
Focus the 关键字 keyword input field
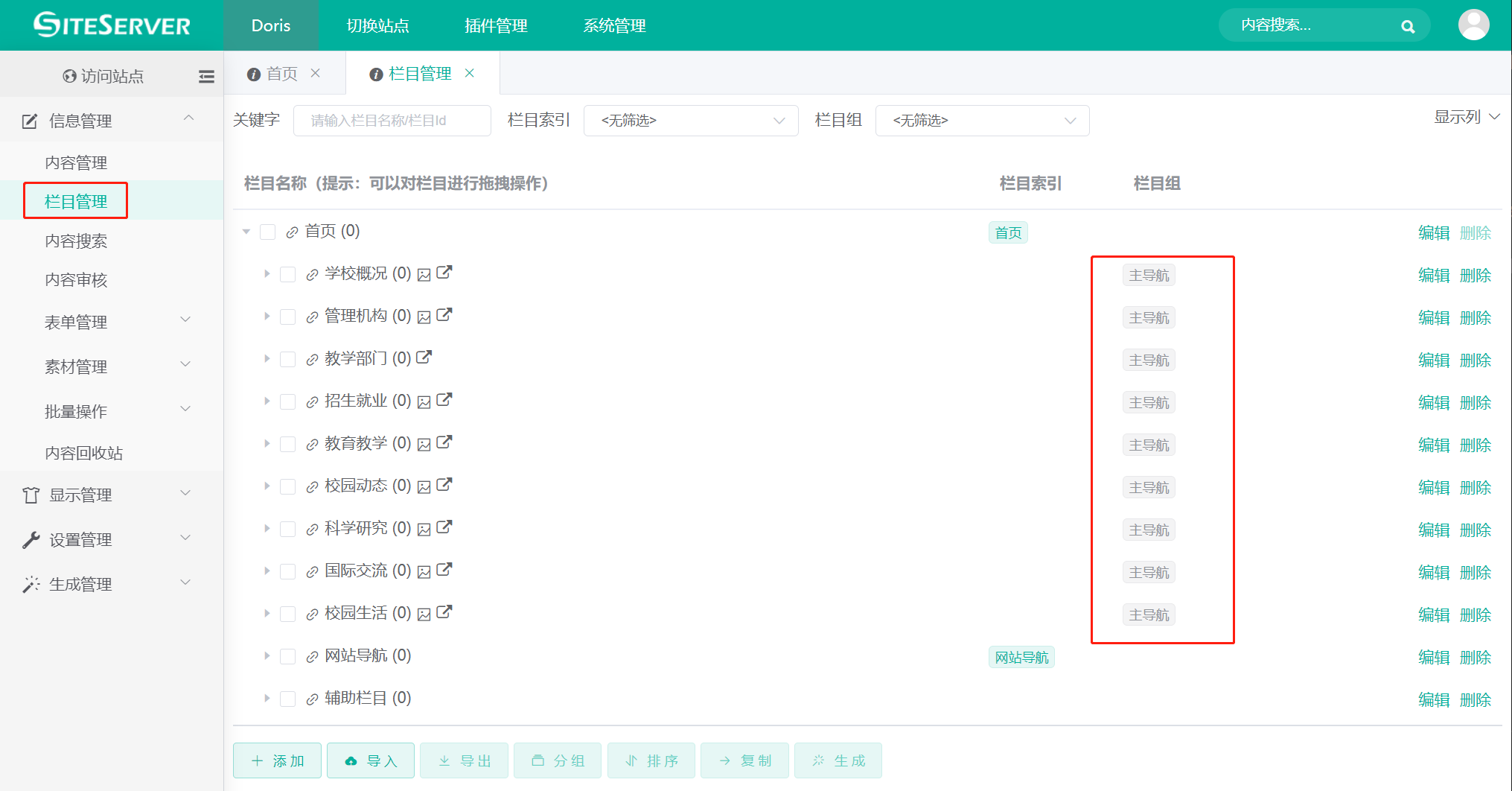click(x=392, y=121)
